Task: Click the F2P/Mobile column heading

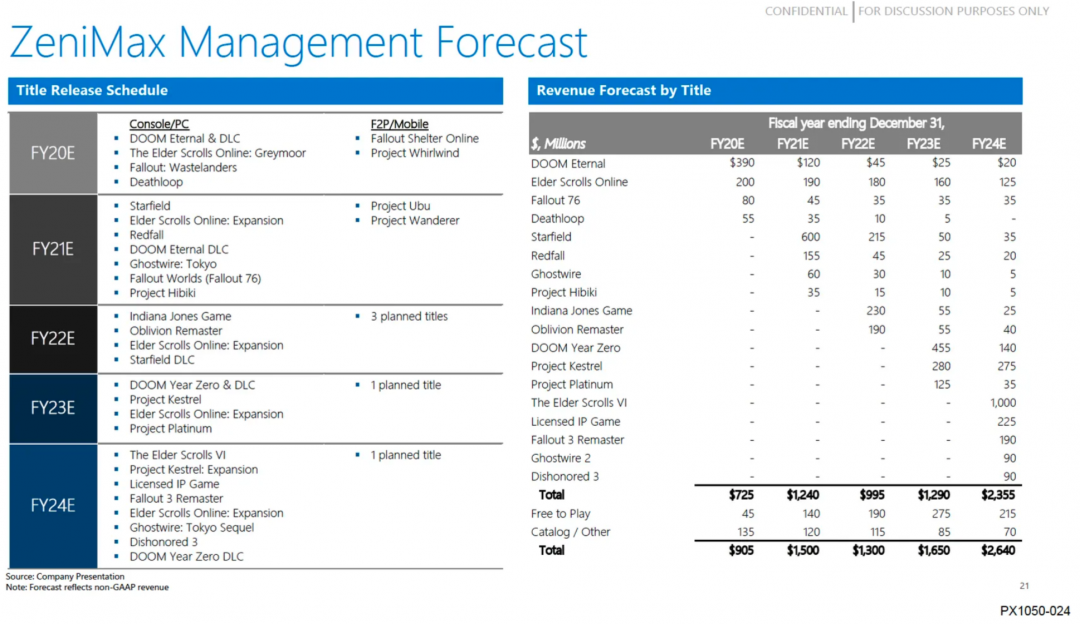Action: (x=399, y=124)
